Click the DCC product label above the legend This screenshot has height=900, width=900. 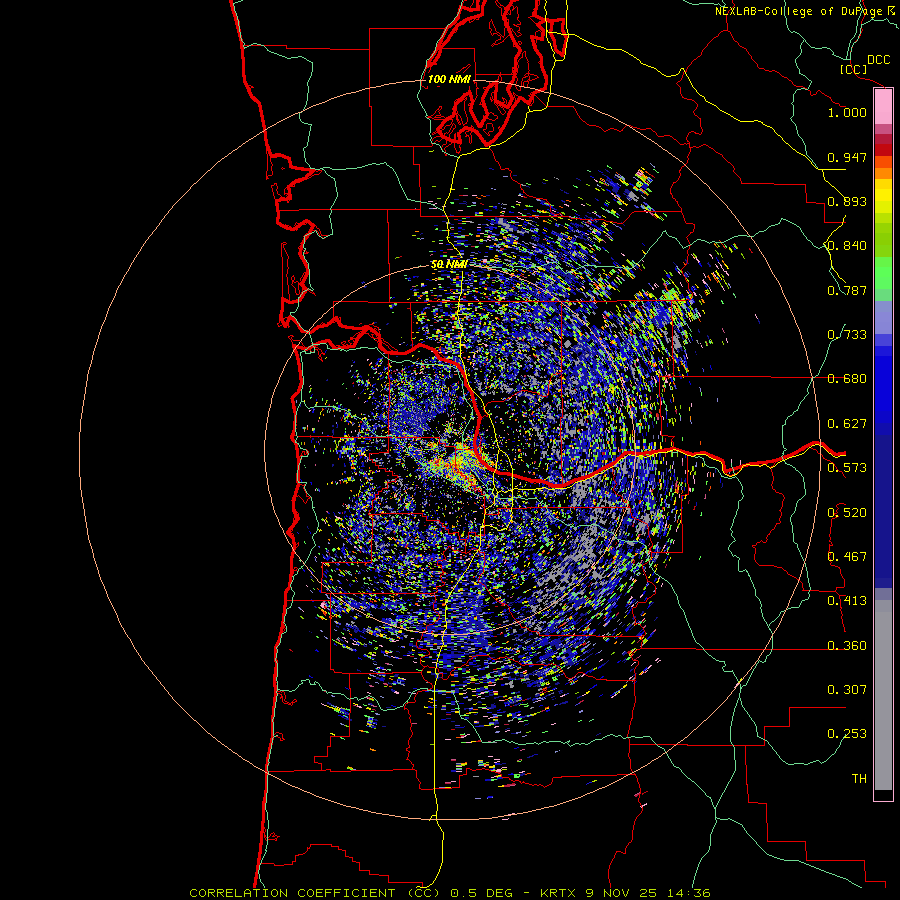tap(878, 60)
